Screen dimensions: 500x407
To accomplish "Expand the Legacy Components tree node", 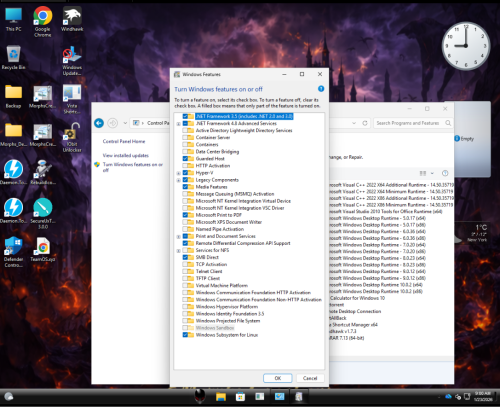I will (178, 180).
